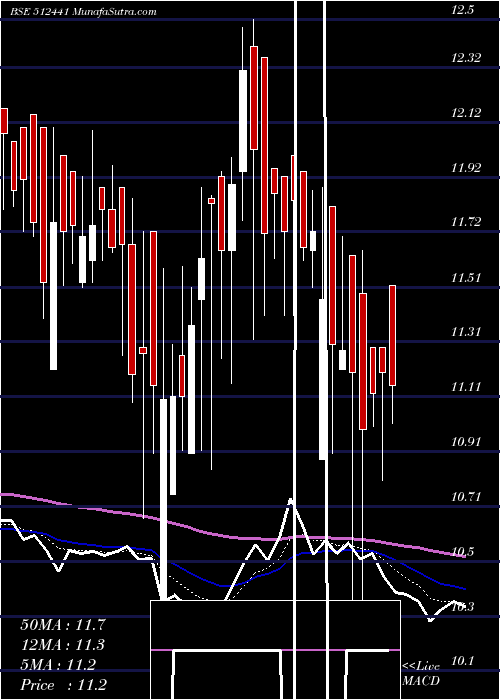Viewport: 500px width, 700px height.
Task: Click the 12.5 price axis label
Action: point(462,11)
